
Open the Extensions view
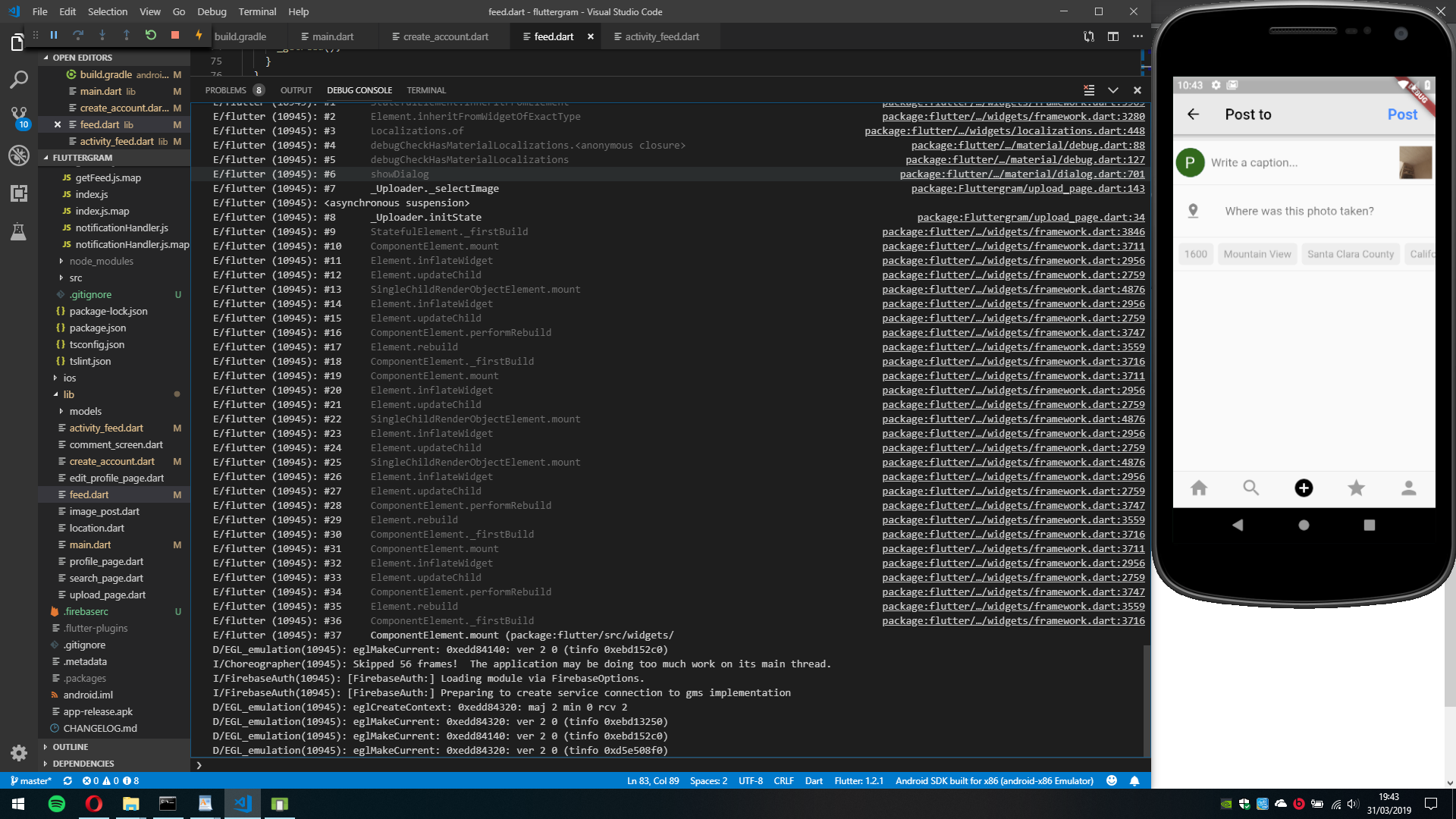[19, 193]
